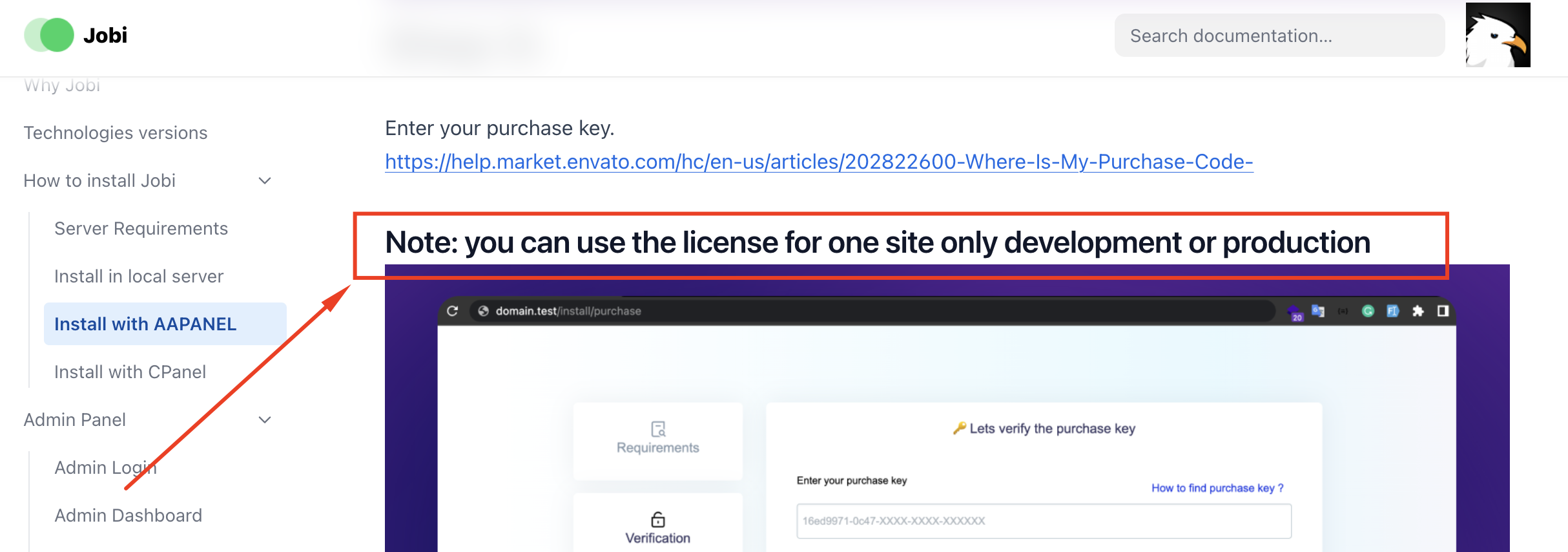Screen dimensions: 1568x552
Task: Click the blue FI extension icon
Action: tap(1393, 311)
